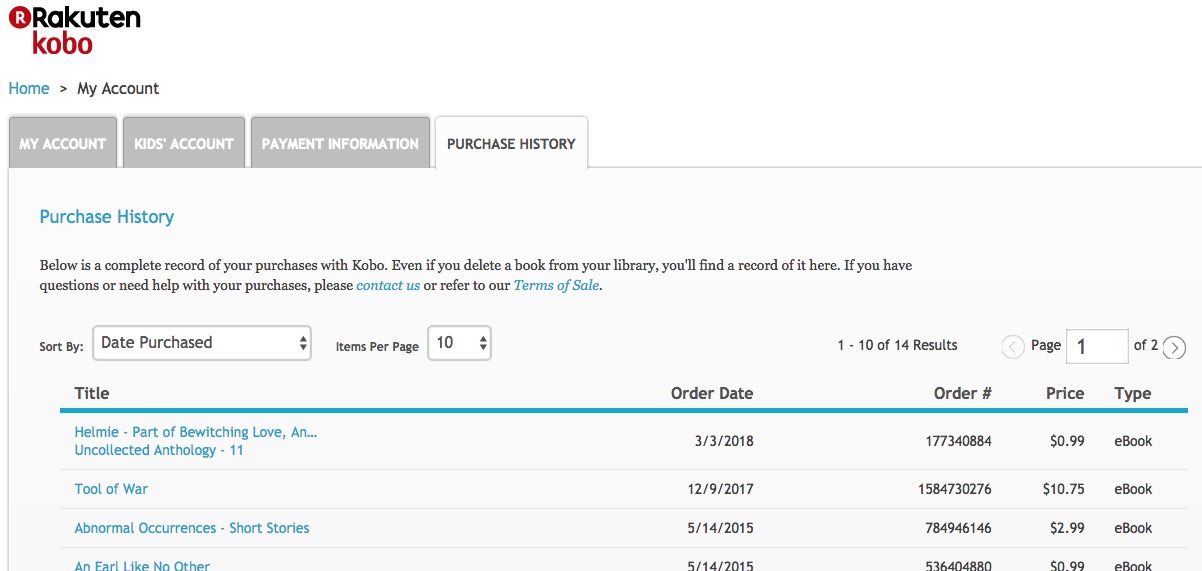Open the Terms of Sale link
The height and width of the screenshot is (571, 1202).
point(556,285)
